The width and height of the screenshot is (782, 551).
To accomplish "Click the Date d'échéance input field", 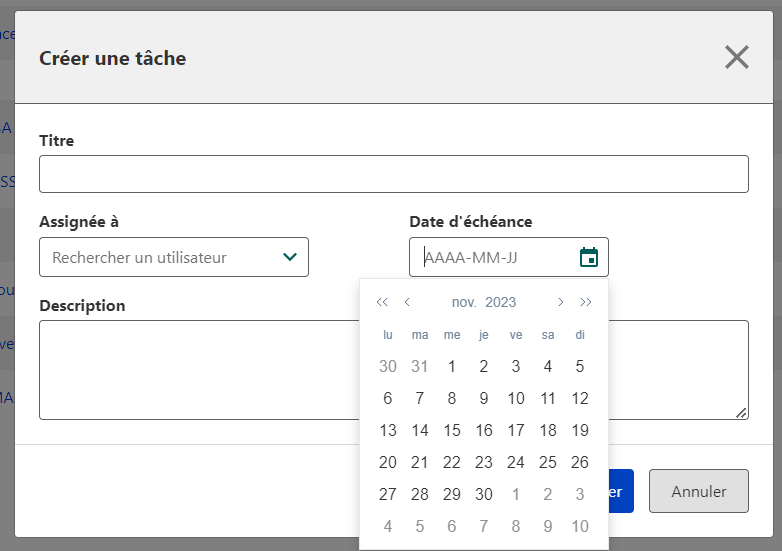I will pos(495,257).
